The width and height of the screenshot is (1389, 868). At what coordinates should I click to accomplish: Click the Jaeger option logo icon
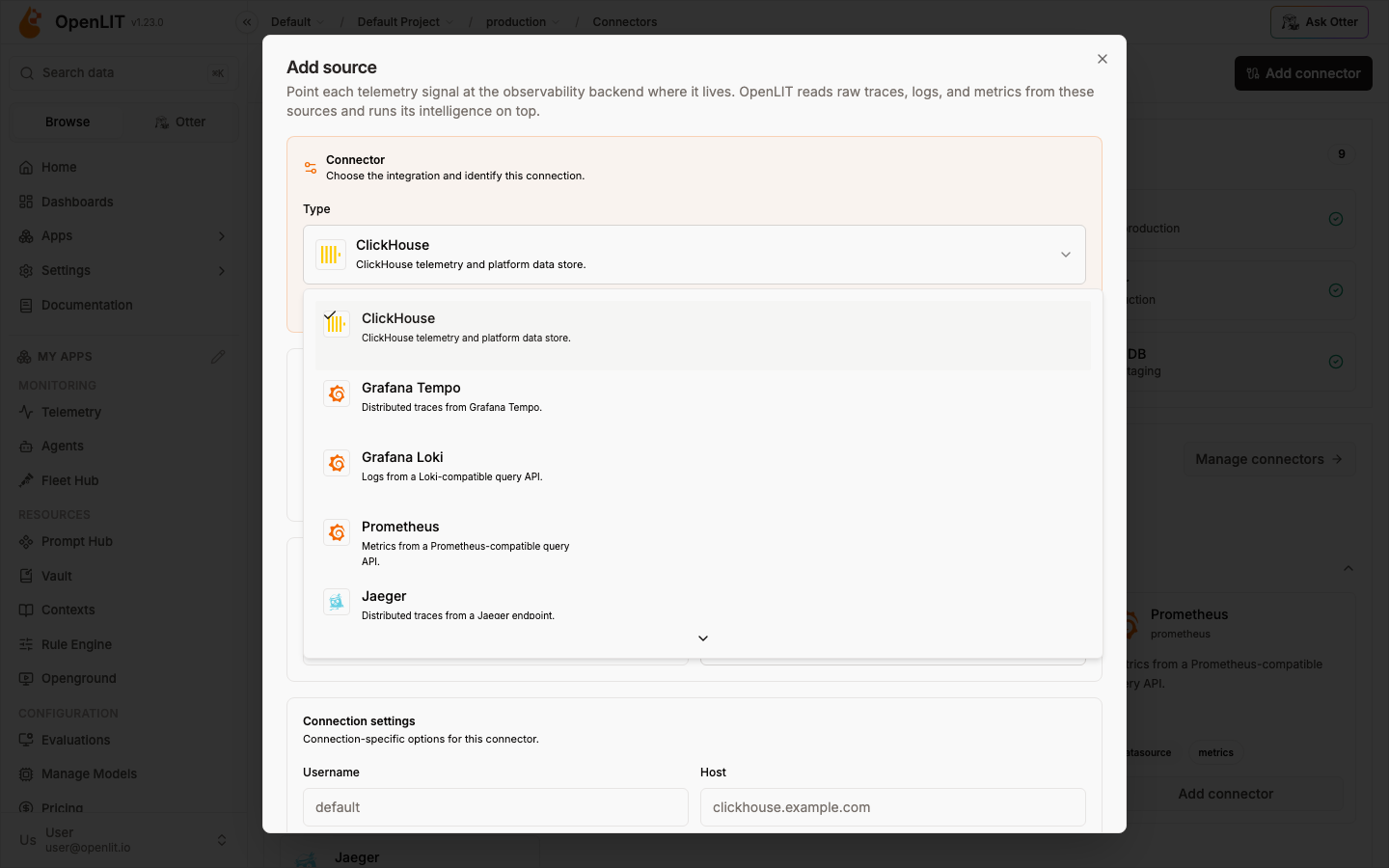tap(337, 602)
